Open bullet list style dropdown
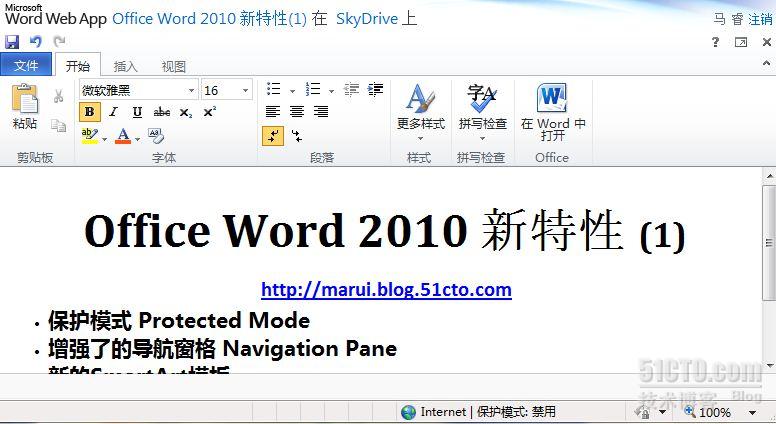 pos(292,91)
